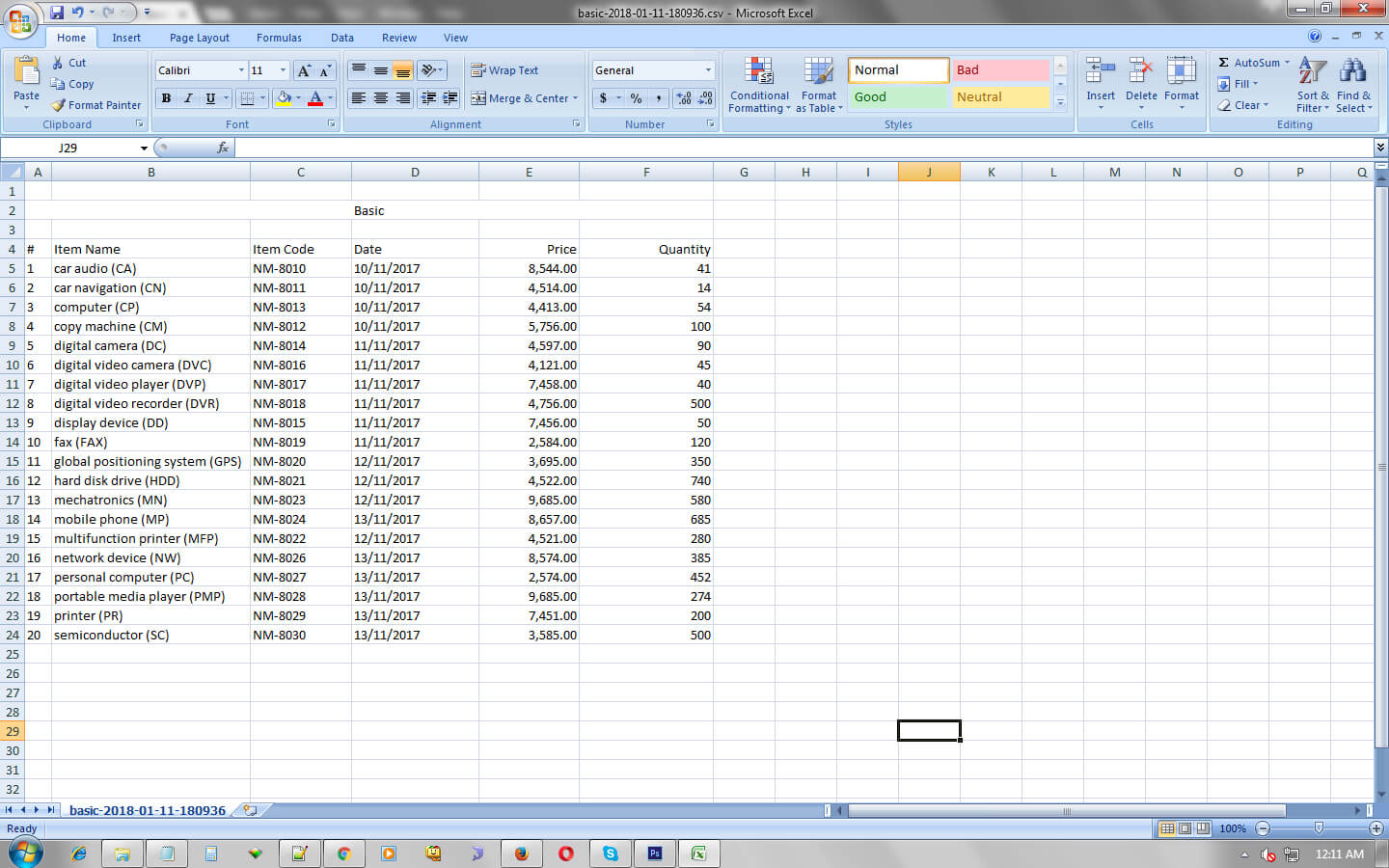The width and height of the screenshot is (1389, 868).
Task: Apply the Neutral cell style
Action: (1000, 97)
